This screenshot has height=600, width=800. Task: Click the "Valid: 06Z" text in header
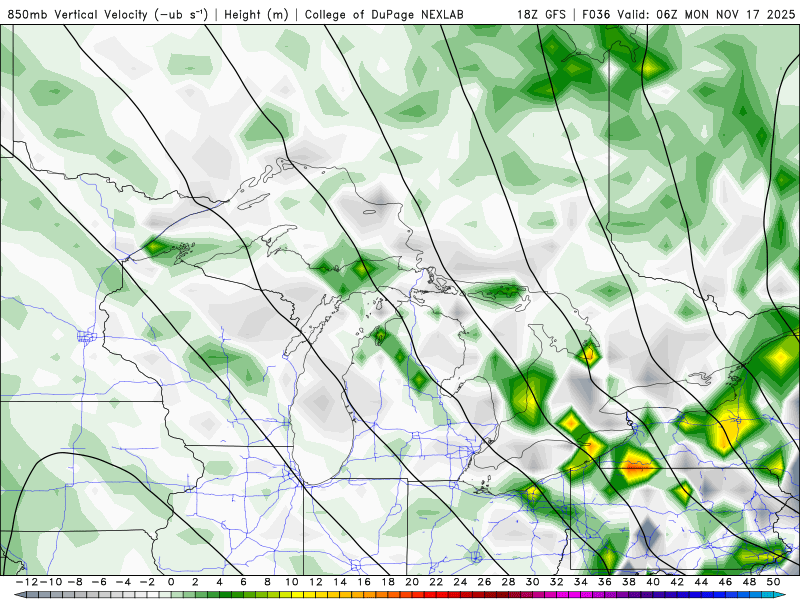point(647,15)
